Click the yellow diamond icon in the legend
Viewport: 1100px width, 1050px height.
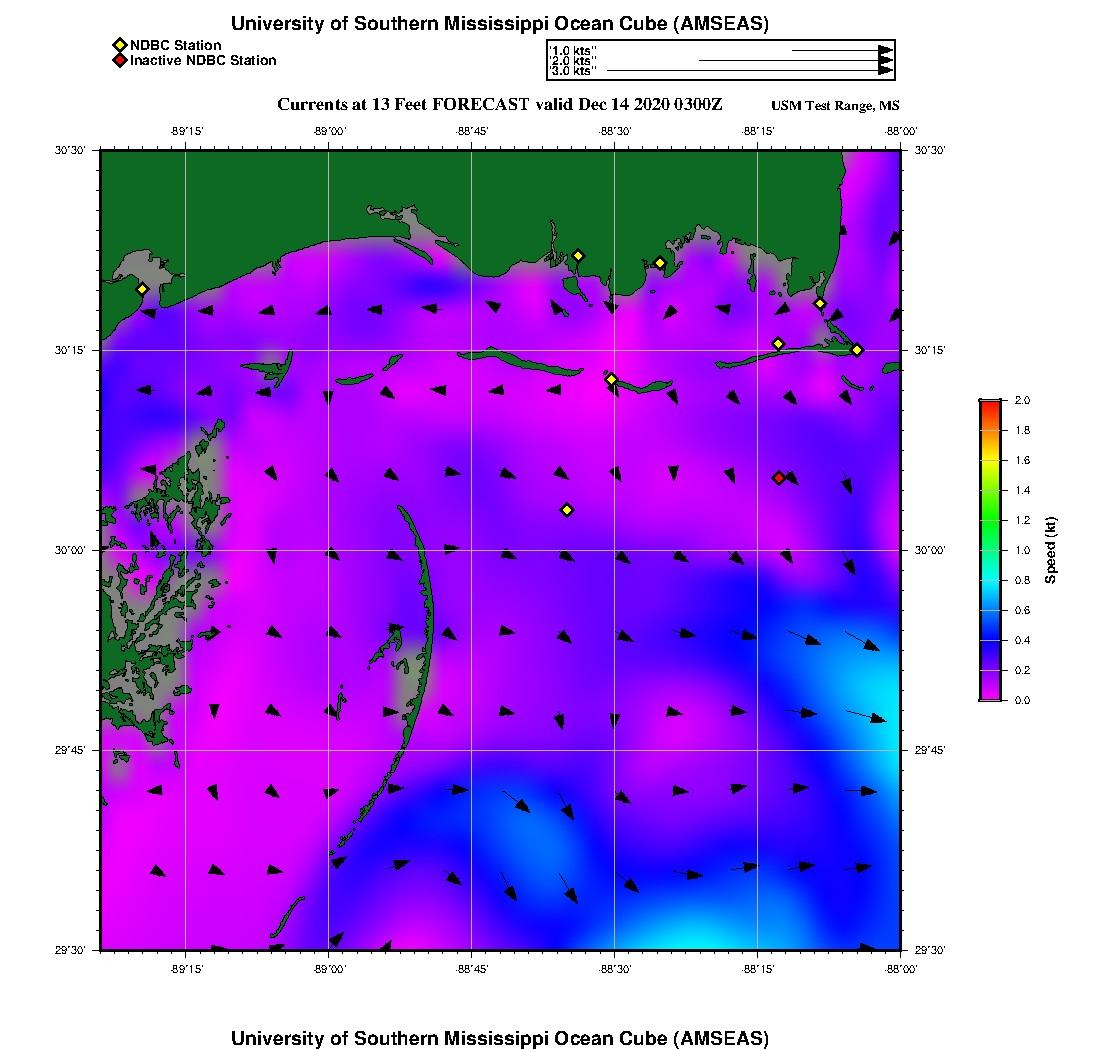click(119, 45)
